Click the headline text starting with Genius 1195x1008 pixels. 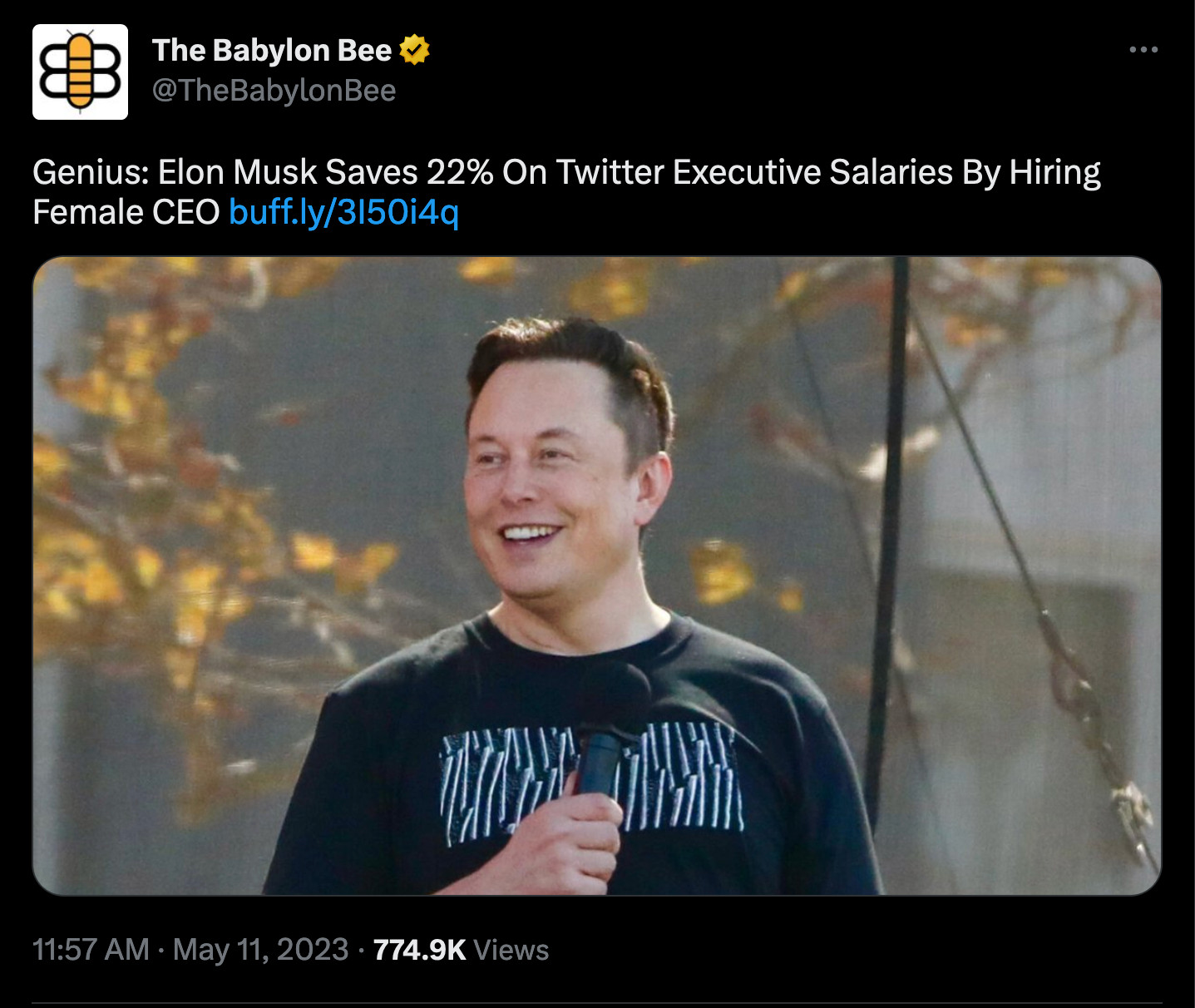pyautogui.click(x=565, y=172)
